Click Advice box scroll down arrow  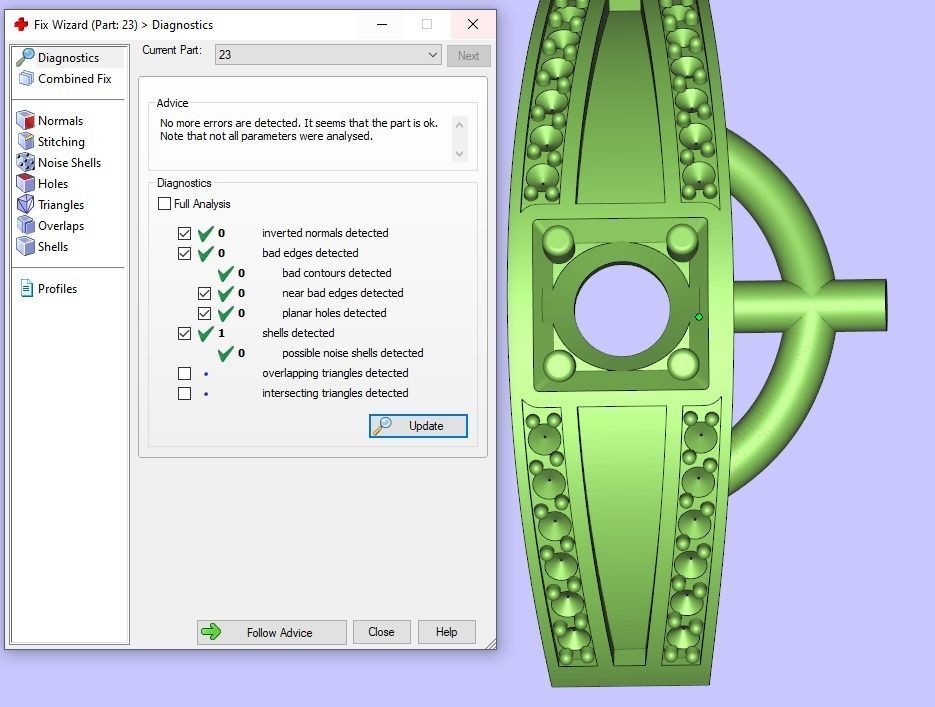click(459, 154)
